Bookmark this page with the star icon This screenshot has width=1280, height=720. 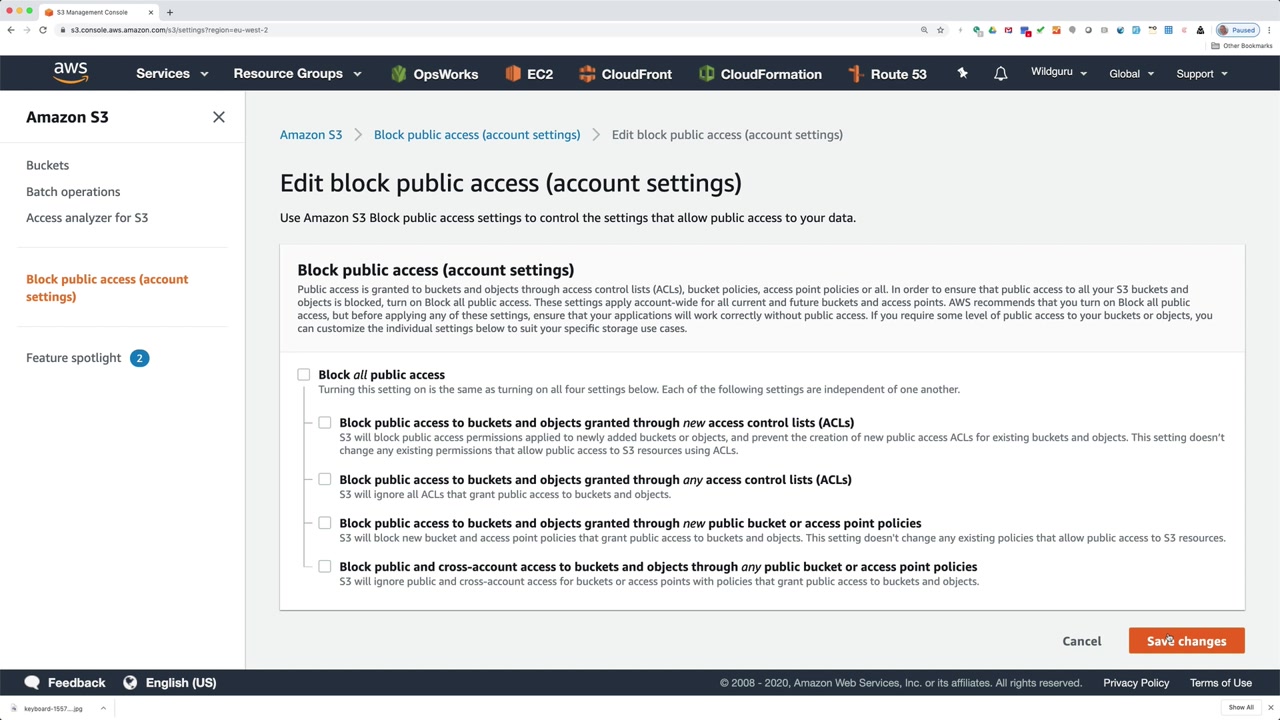[940, 30]
